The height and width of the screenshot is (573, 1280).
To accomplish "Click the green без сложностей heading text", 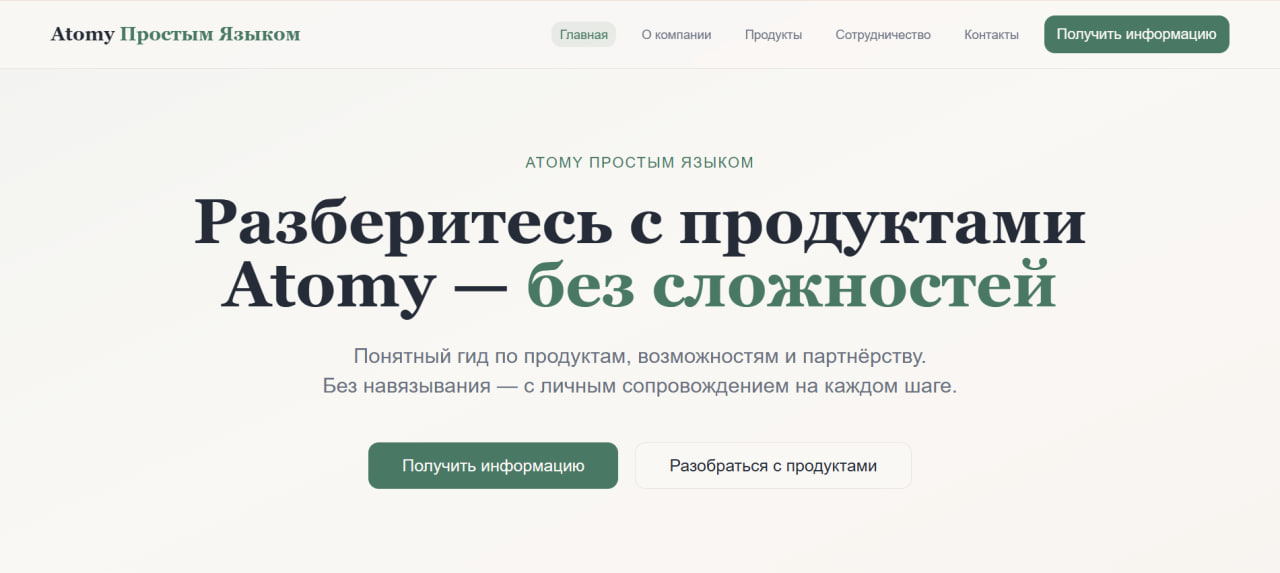I will tap(791, 286).
